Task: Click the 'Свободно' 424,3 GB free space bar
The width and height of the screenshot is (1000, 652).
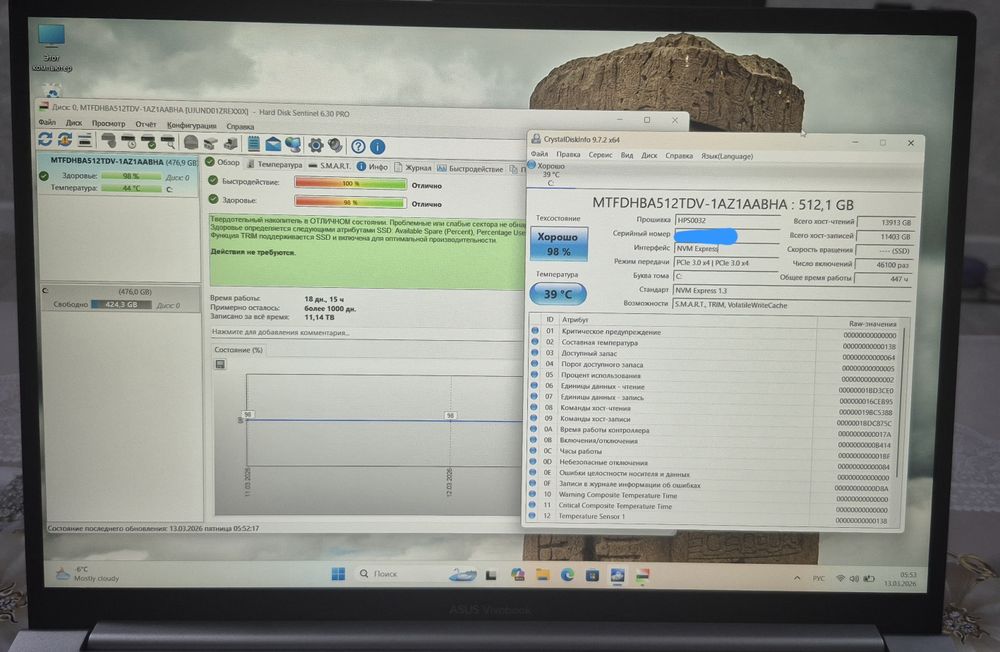Action: tap(121, 305)
